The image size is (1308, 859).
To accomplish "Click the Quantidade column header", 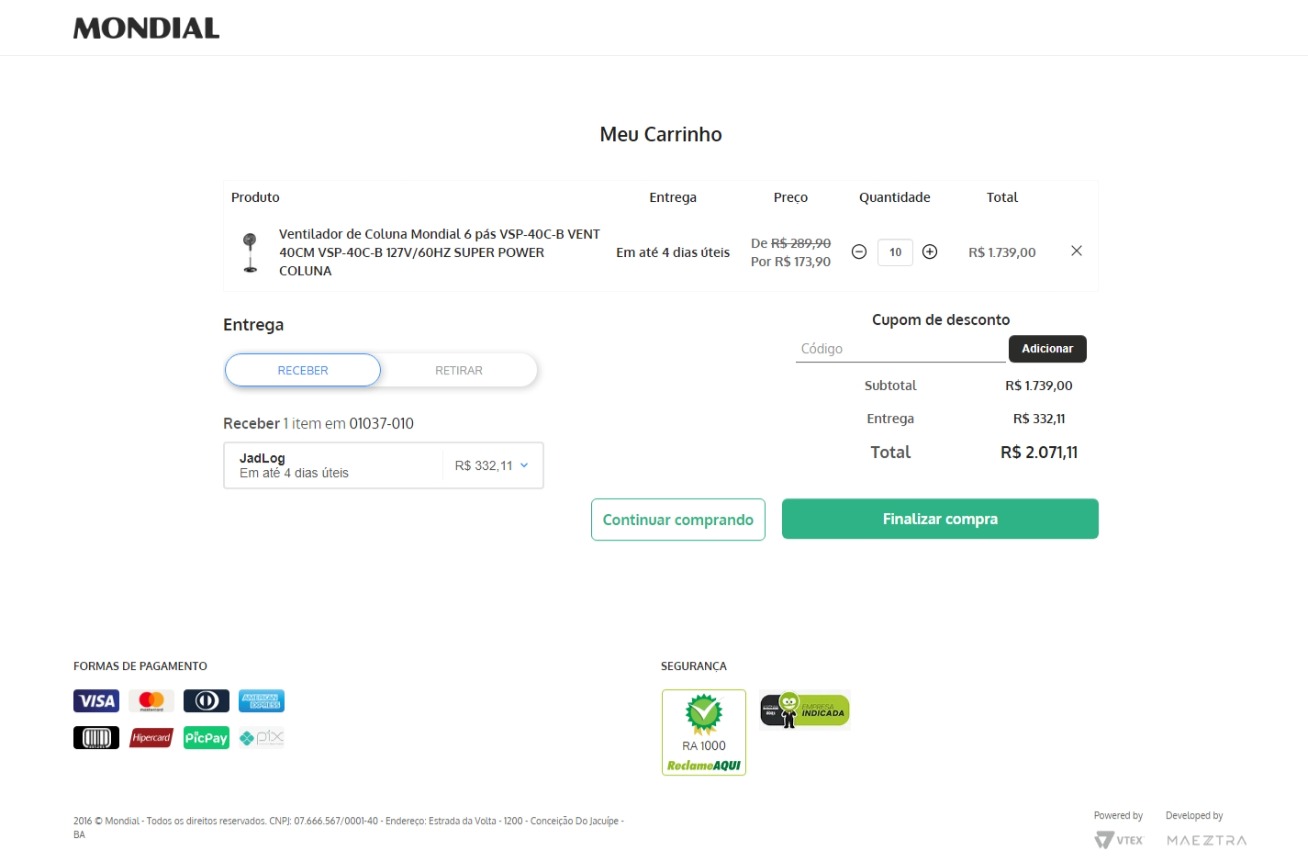I will (x=895, y=197).
